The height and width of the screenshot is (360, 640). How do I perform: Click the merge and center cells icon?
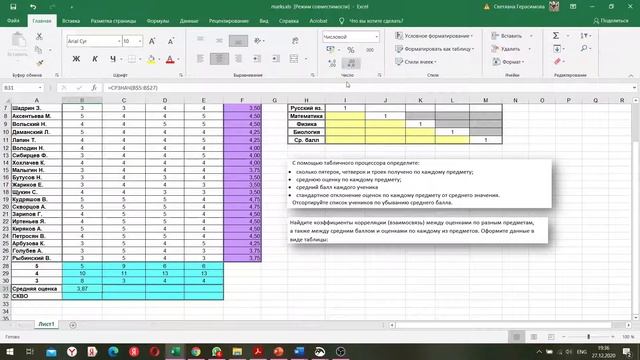(294, 59)
